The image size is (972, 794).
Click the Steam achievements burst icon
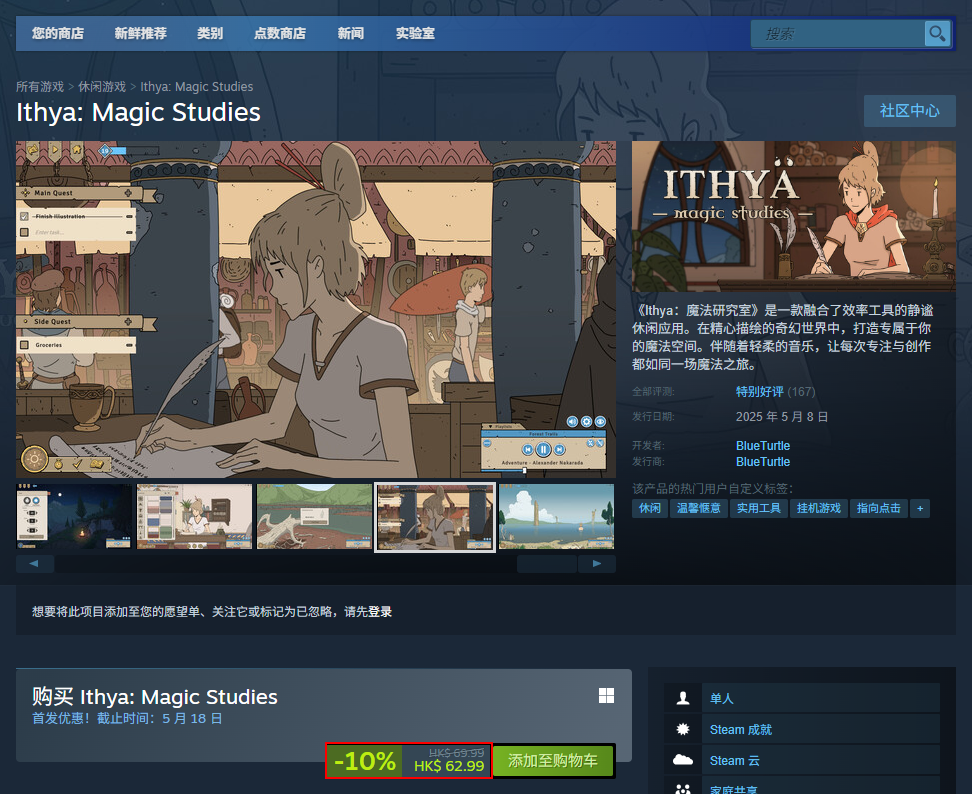pos(683,729)
